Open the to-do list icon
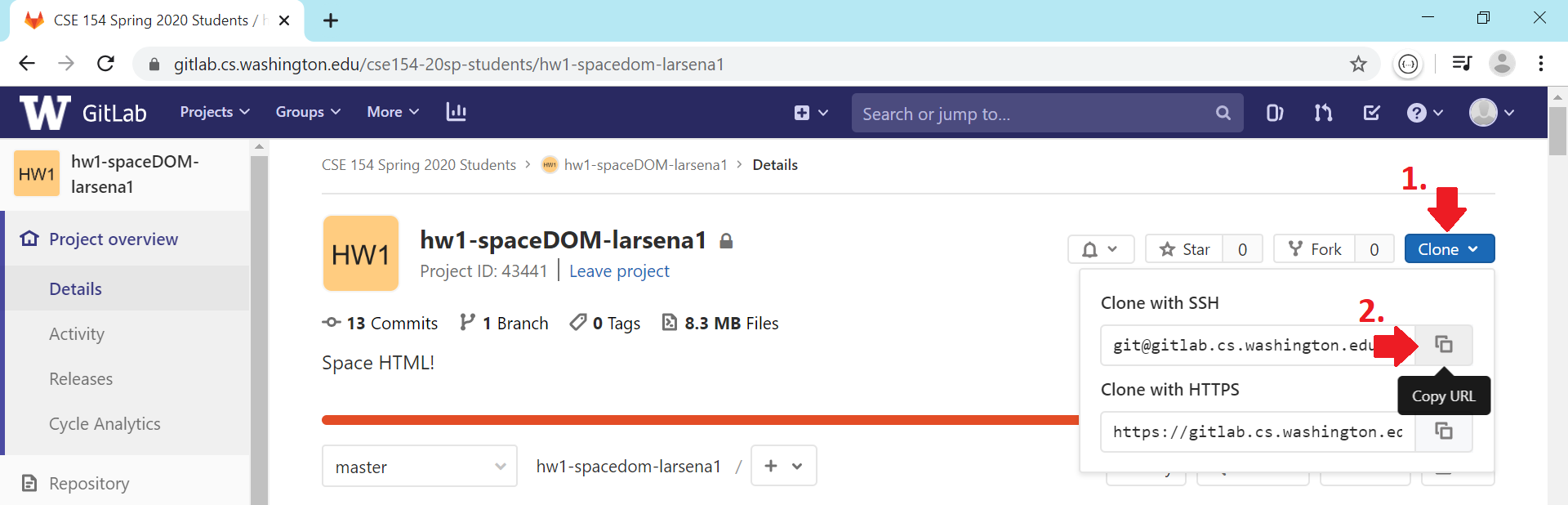The height and width of the screenshot is (505, 1568). tap(1371, 113)
